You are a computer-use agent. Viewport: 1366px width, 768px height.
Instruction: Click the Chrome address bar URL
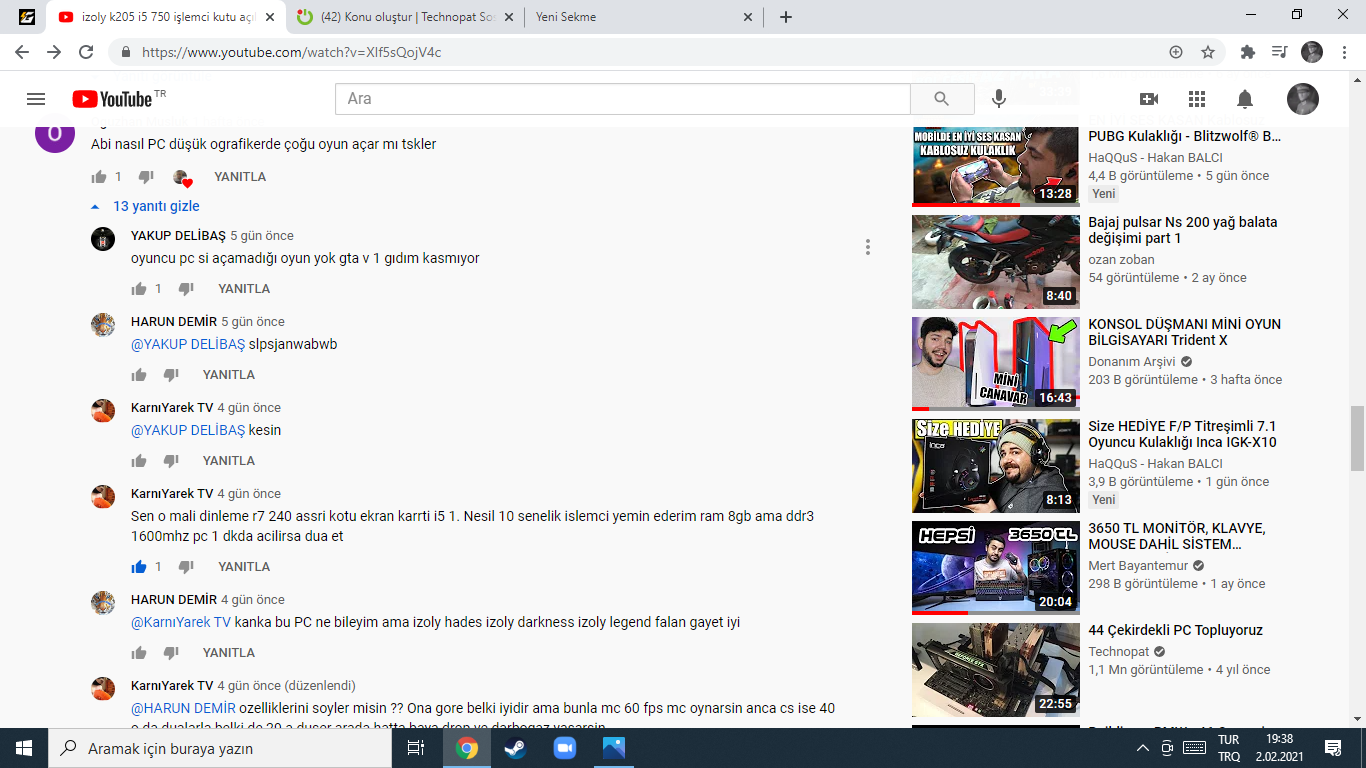click(291, 52)
